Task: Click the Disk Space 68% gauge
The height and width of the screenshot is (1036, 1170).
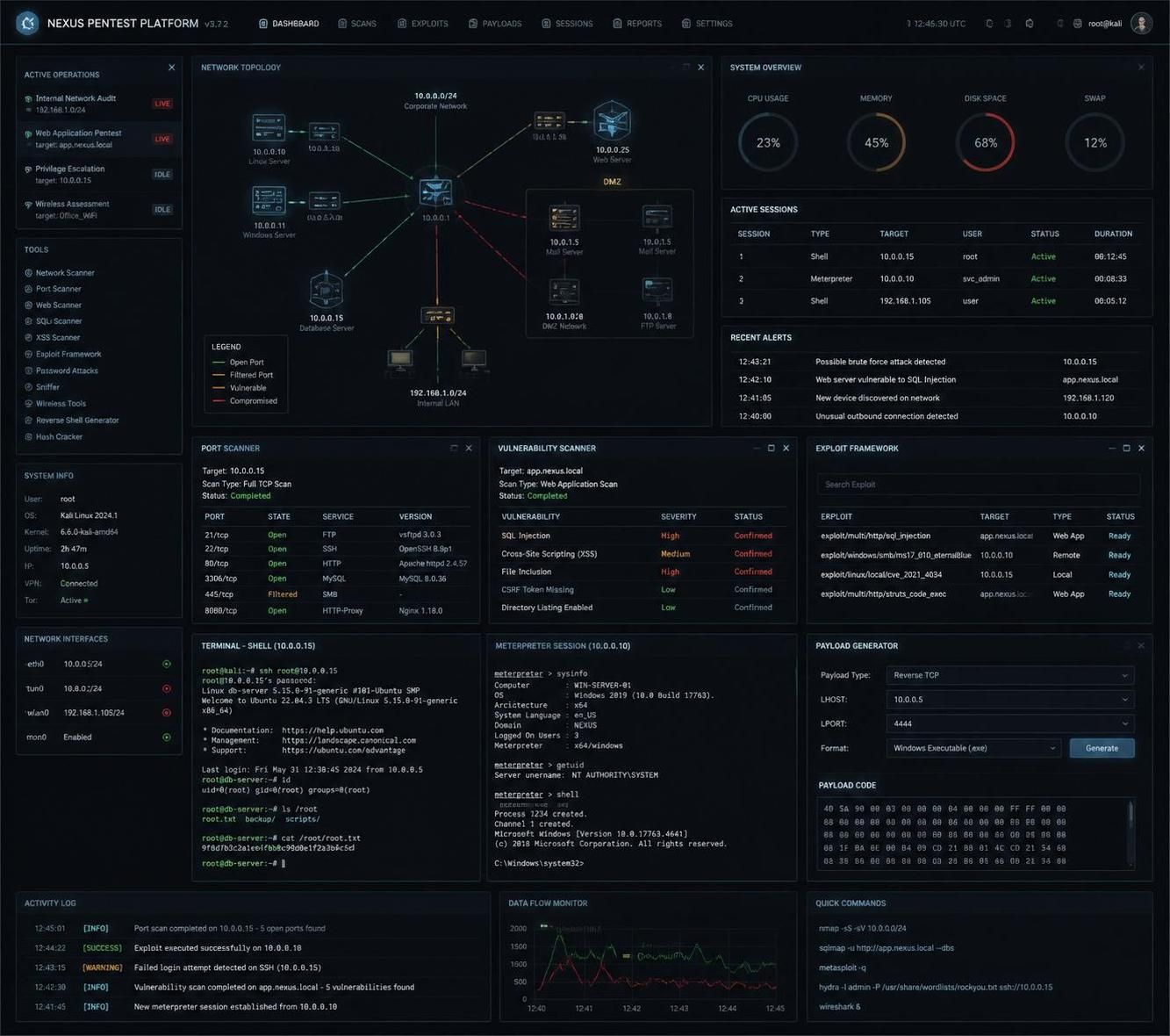Action: coord(986,142)
